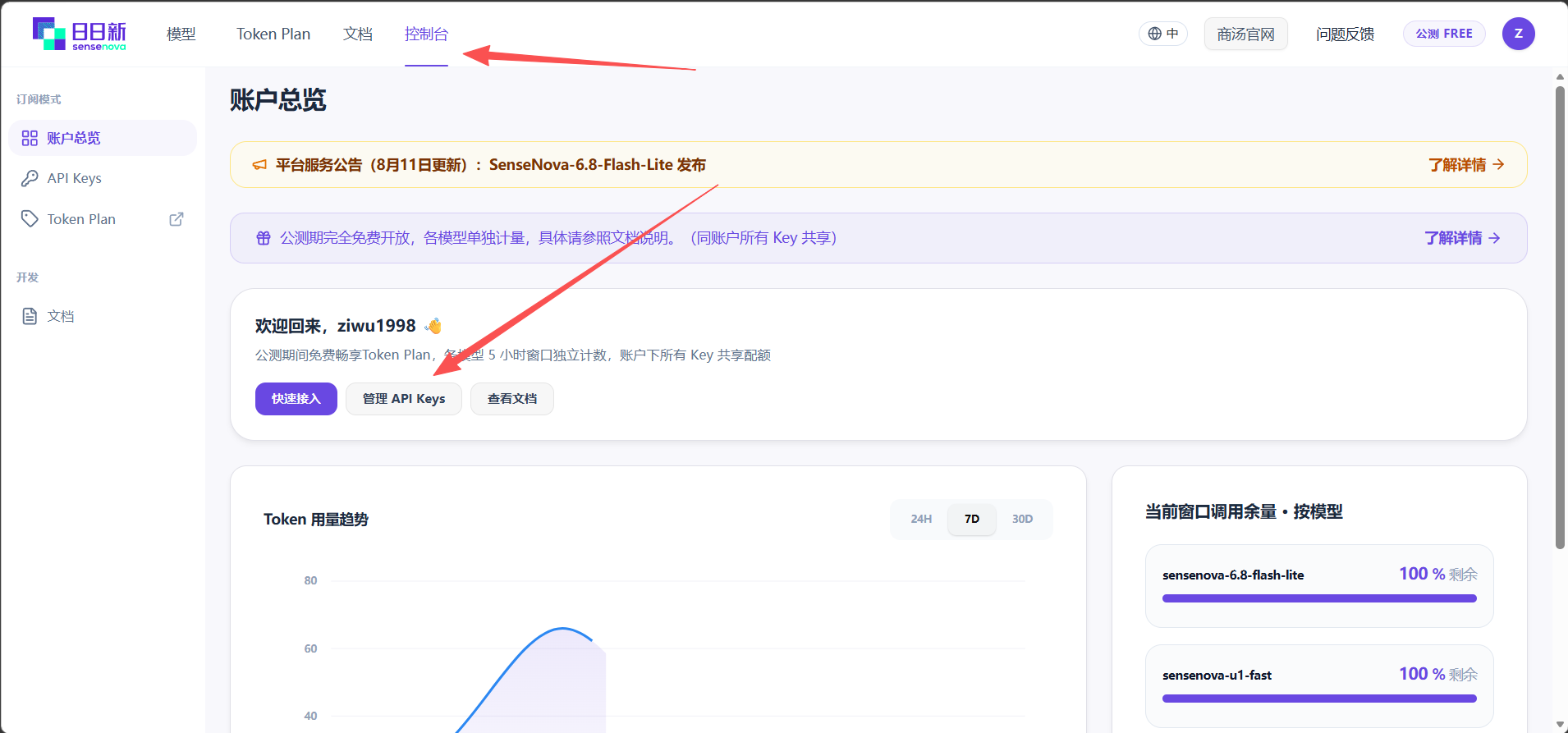Image resolution: width=1568 pixels, height=733 pixels.
Task: Open 问题反馈 feedback link
Action: [x=1345, y=34]
